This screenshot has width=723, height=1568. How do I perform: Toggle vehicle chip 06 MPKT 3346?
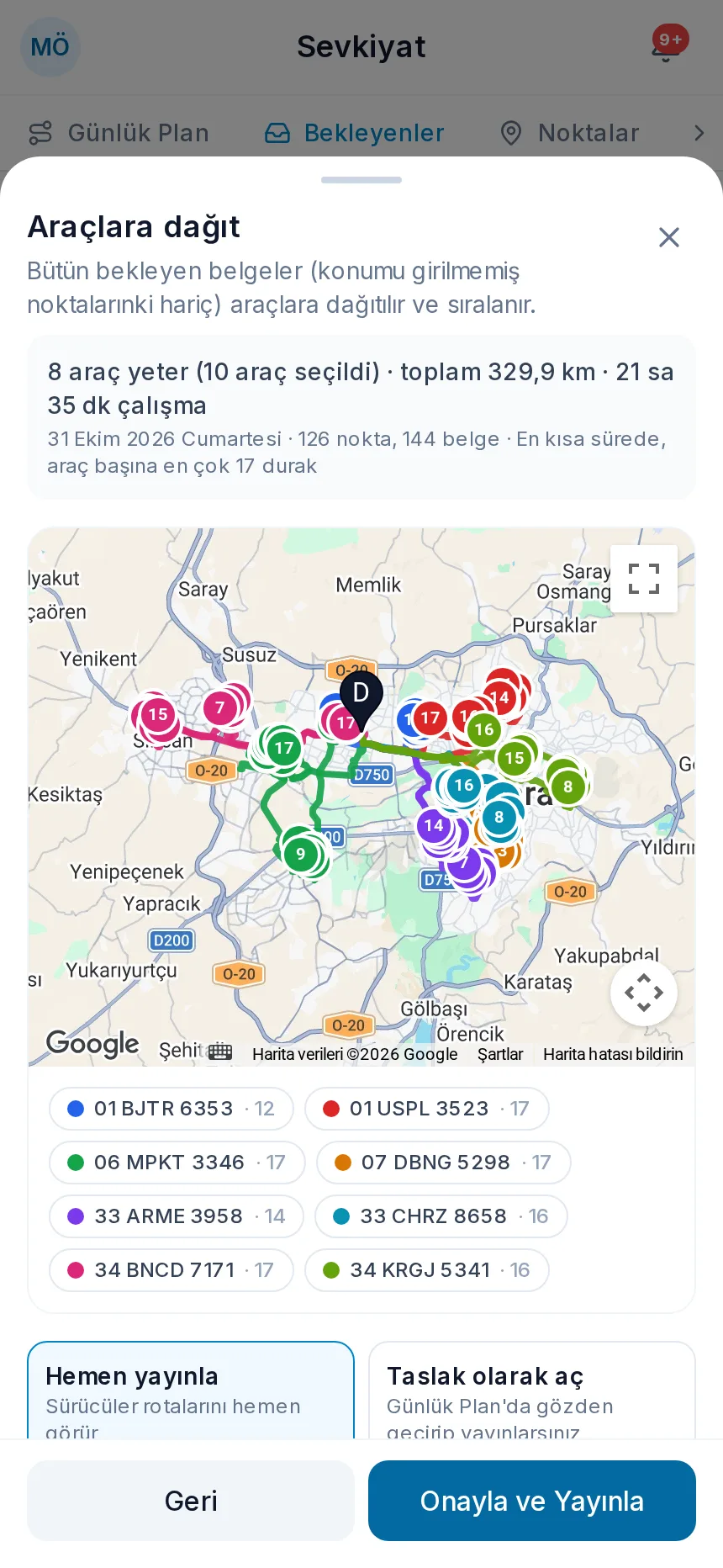click(x=177, y=1163)
